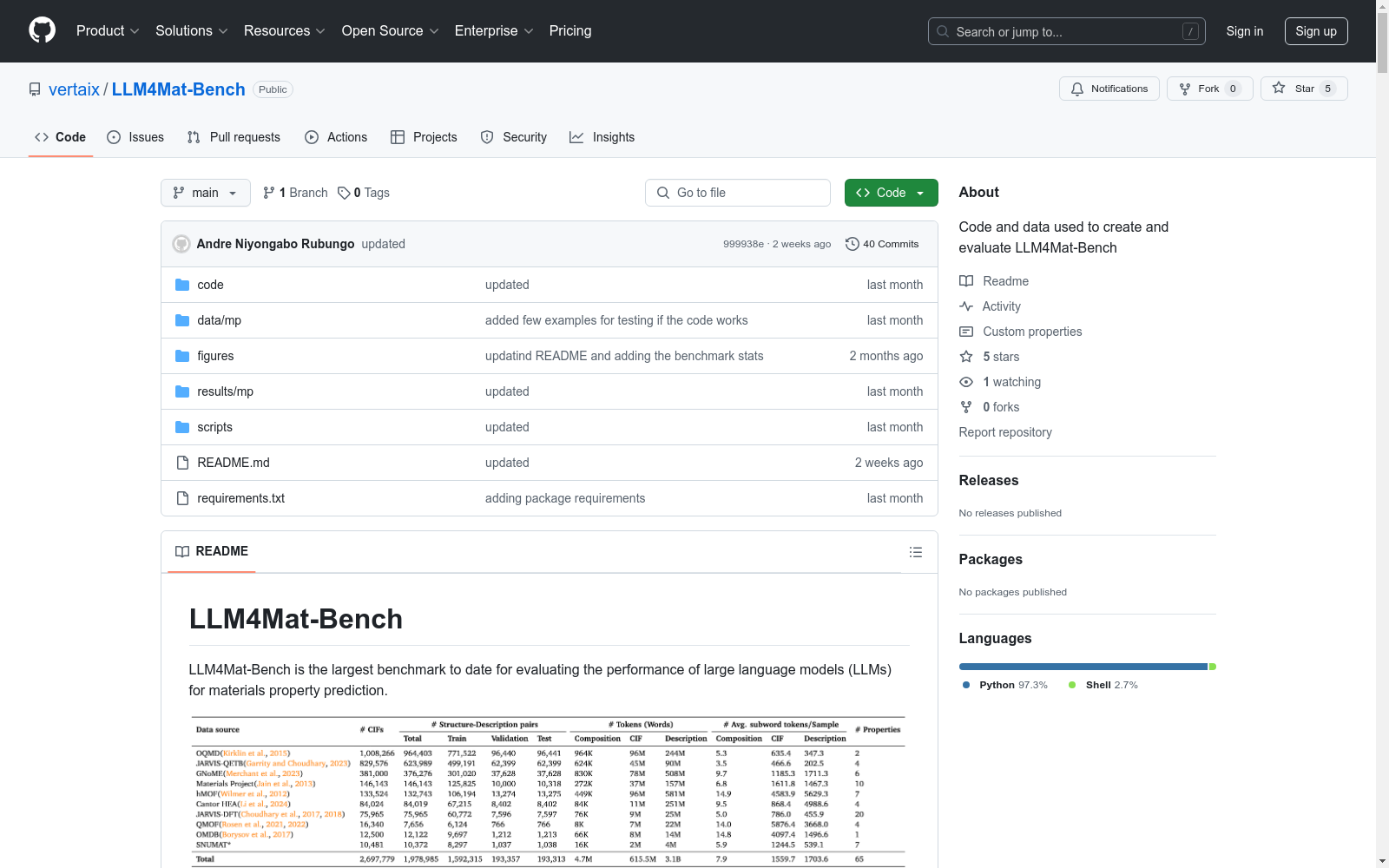Click the tag icon beside 0 Tags

[x=344, y=193]
